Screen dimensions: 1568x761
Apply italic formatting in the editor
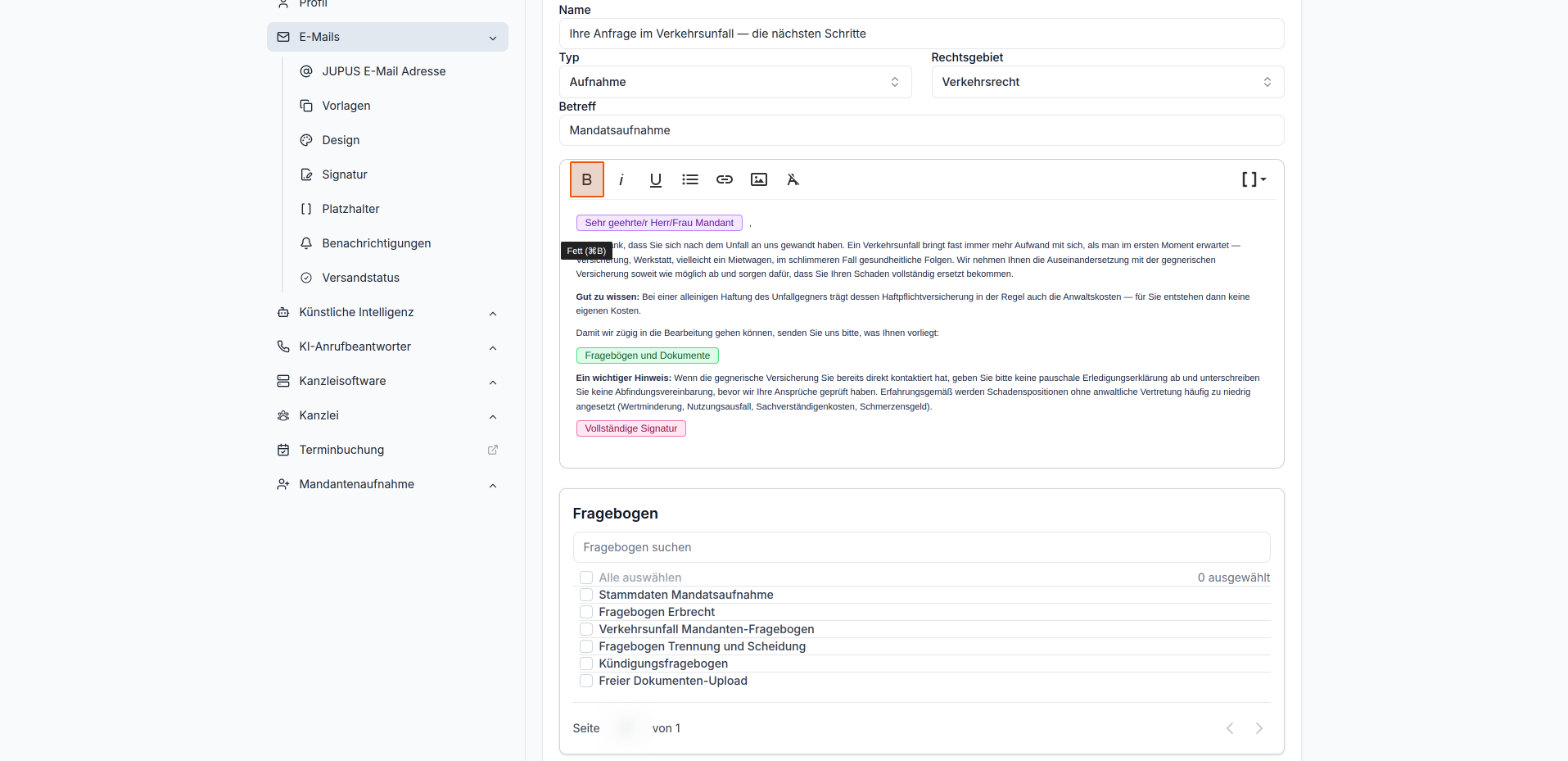coord(621,179)
